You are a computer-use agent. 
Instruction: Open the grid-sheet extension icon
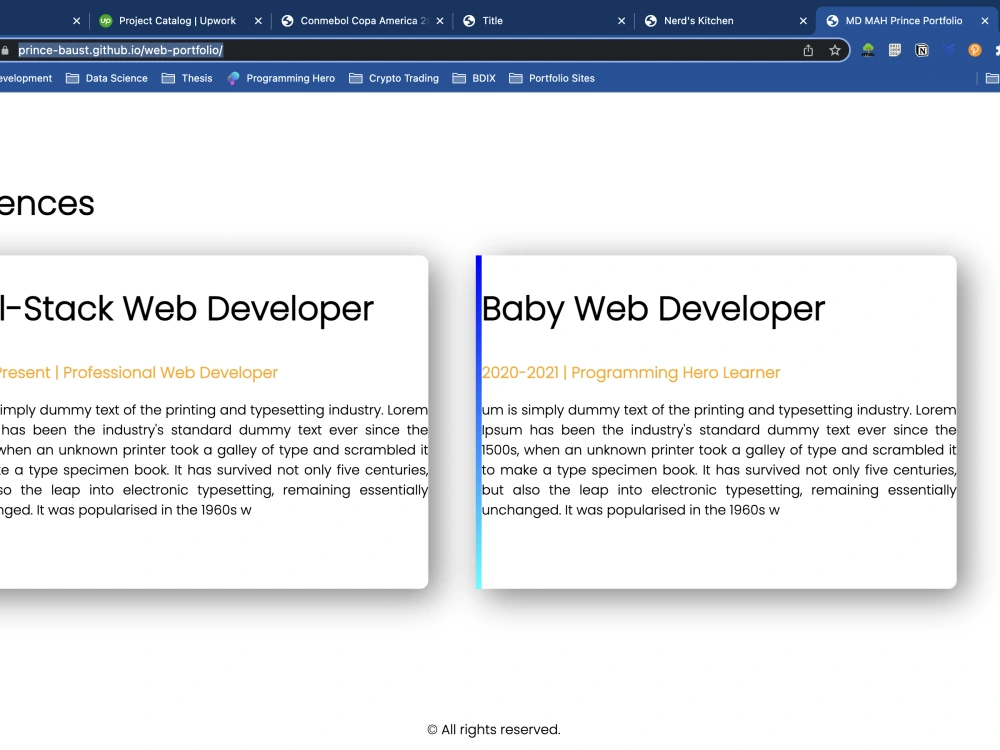coord(895,50)
